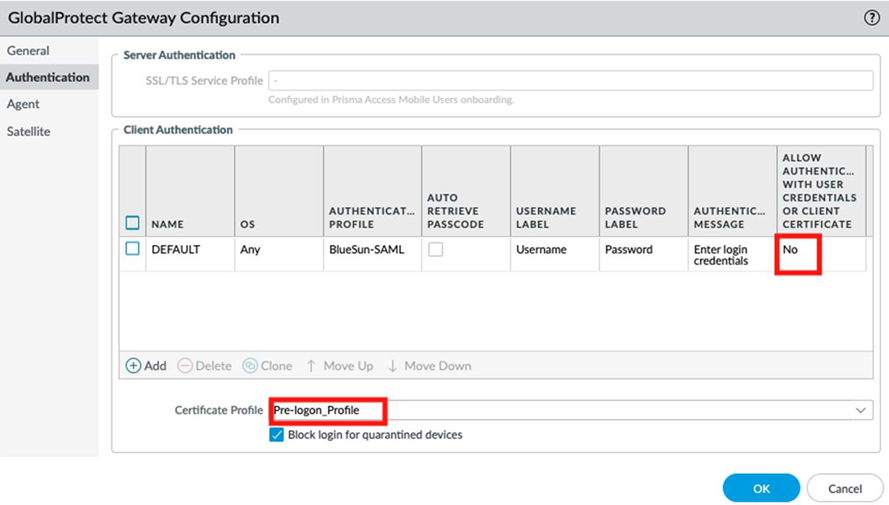Select the Authentication tab

click(x=47, y=77)
